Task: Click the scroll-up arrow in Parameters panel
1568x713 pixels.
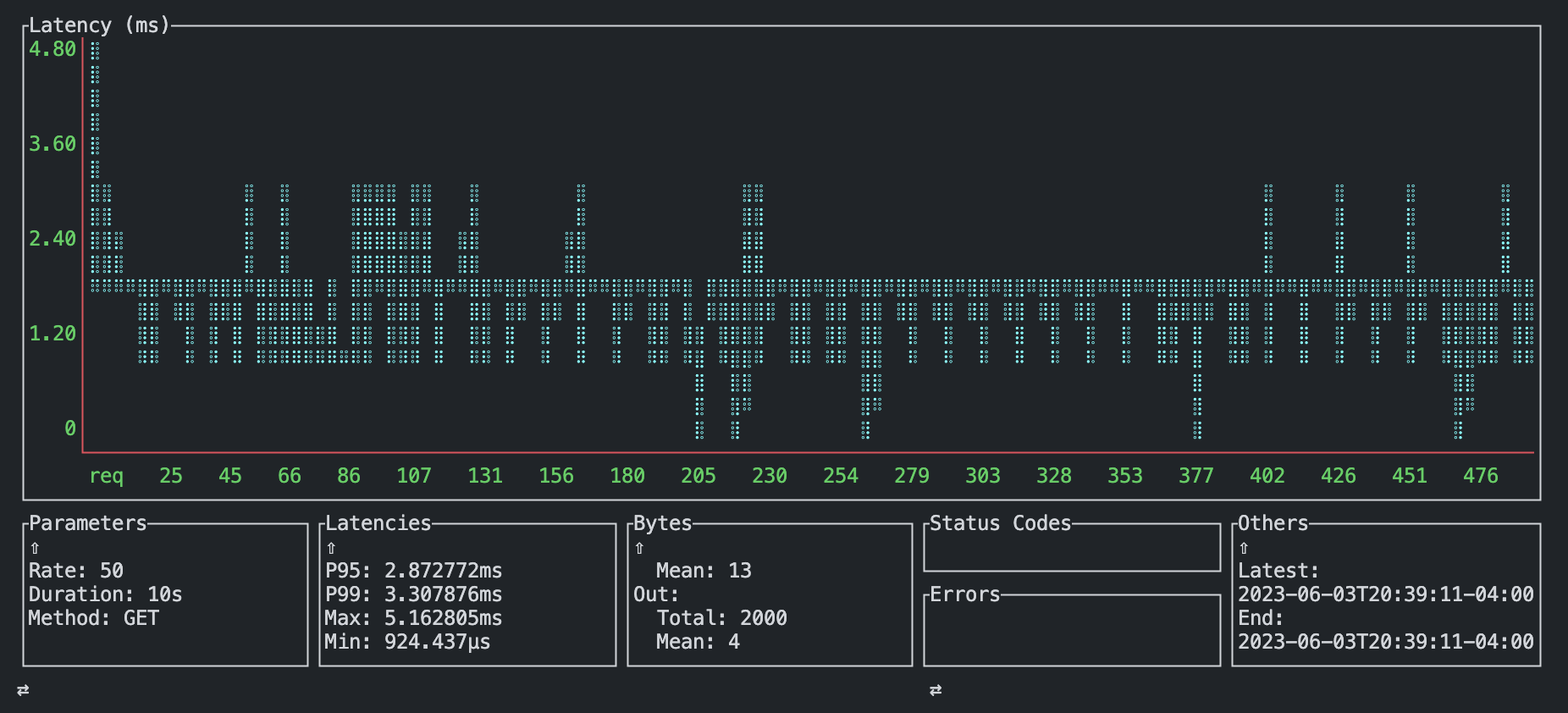Action: [x=35, y=548]
